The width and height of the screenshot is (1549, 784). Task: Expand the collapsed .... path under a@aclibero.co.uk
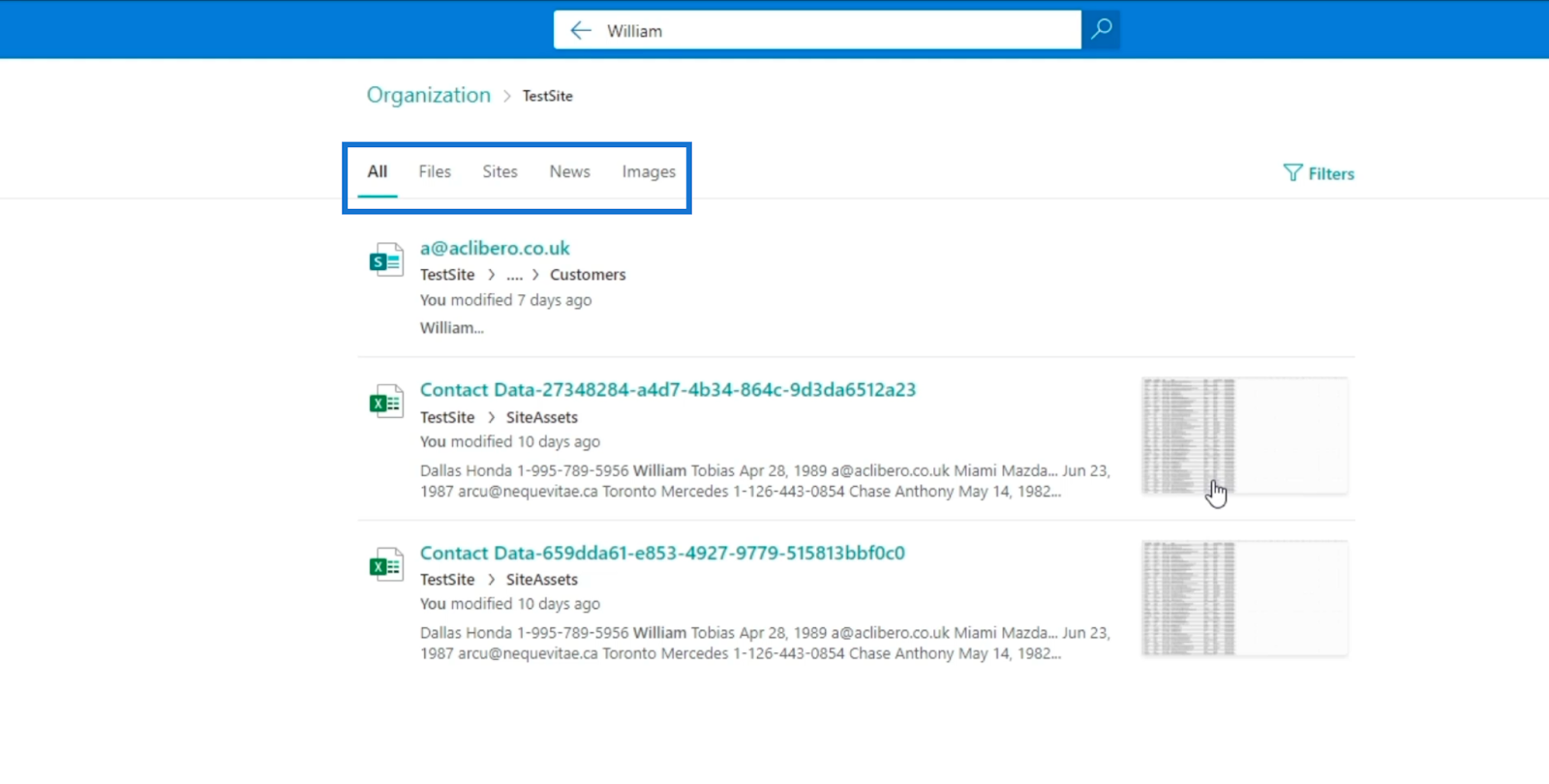click(514, 276)
